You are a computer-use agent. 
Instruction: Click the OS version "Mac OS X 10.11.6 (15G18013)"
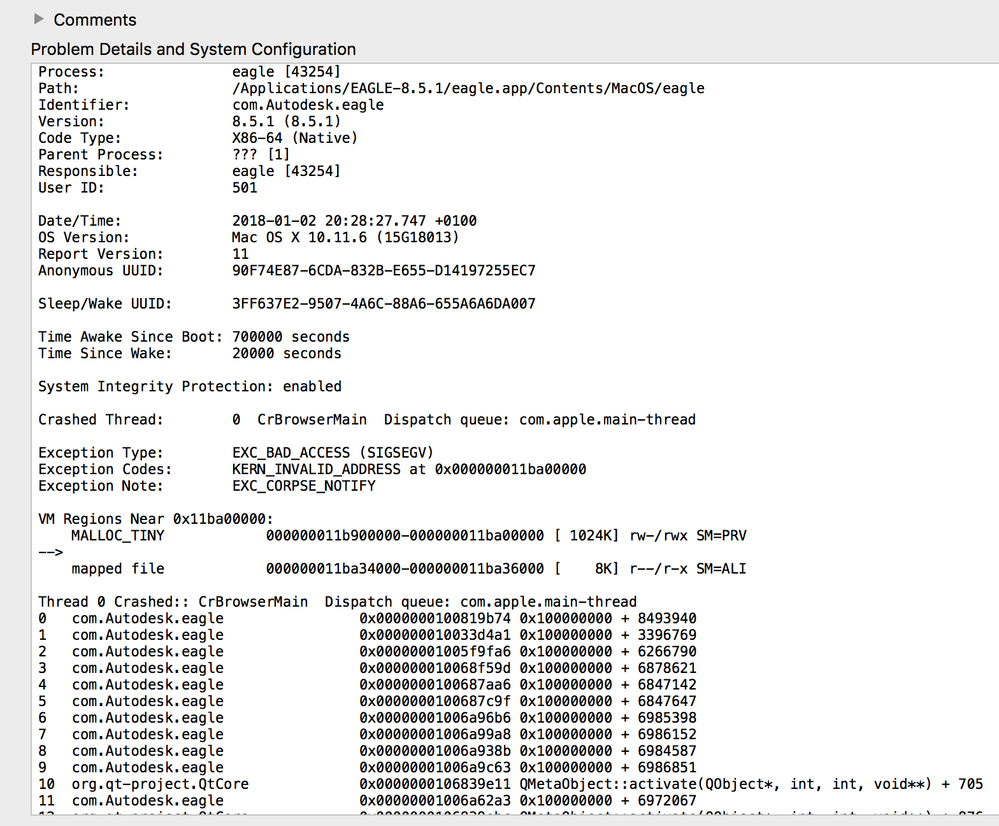[345, 237]
